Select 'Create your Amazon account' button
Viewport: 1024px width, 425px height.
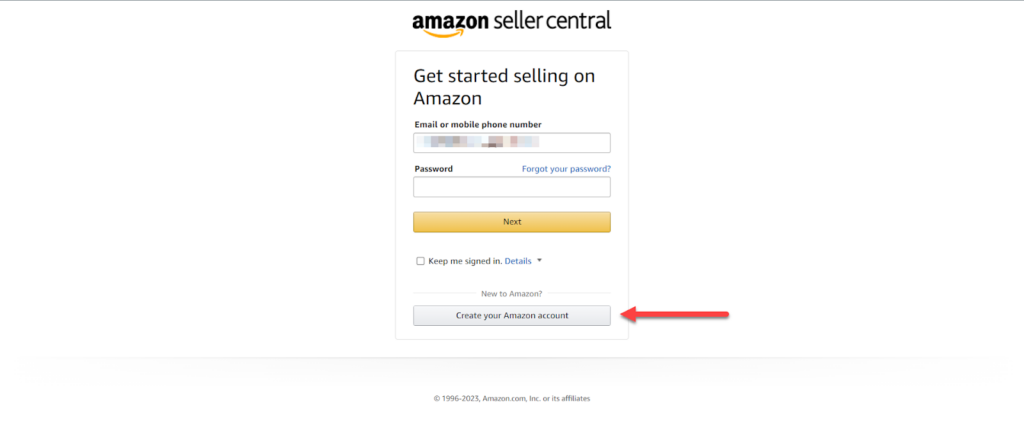point(512,315)
